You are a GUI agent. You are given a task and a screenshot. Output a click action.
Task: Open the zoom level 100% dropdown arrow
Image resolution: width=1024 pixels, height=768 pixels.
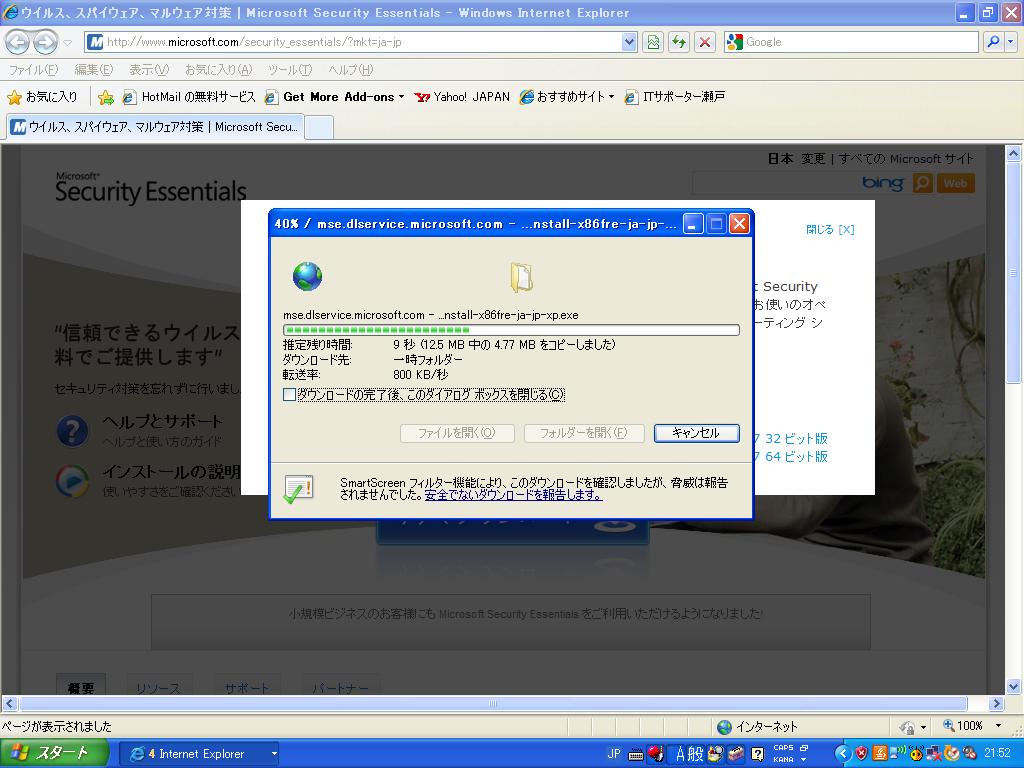pyautogui.click(x=999, y=726)
